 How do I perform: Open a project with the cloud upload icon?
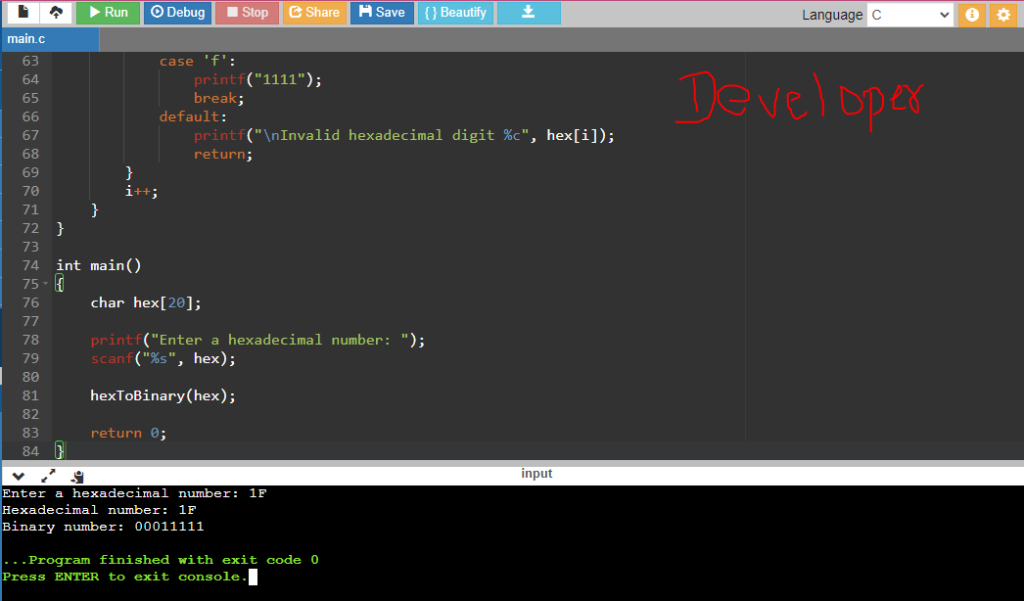[x=55, y=12]
